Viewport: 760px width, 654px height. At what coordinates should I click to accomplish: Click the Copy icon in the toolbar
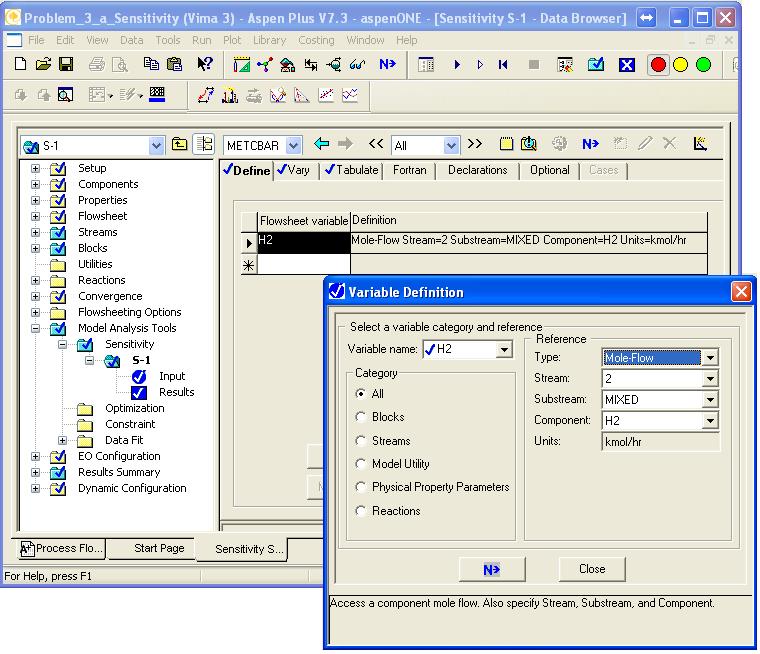tap(151, 64)
